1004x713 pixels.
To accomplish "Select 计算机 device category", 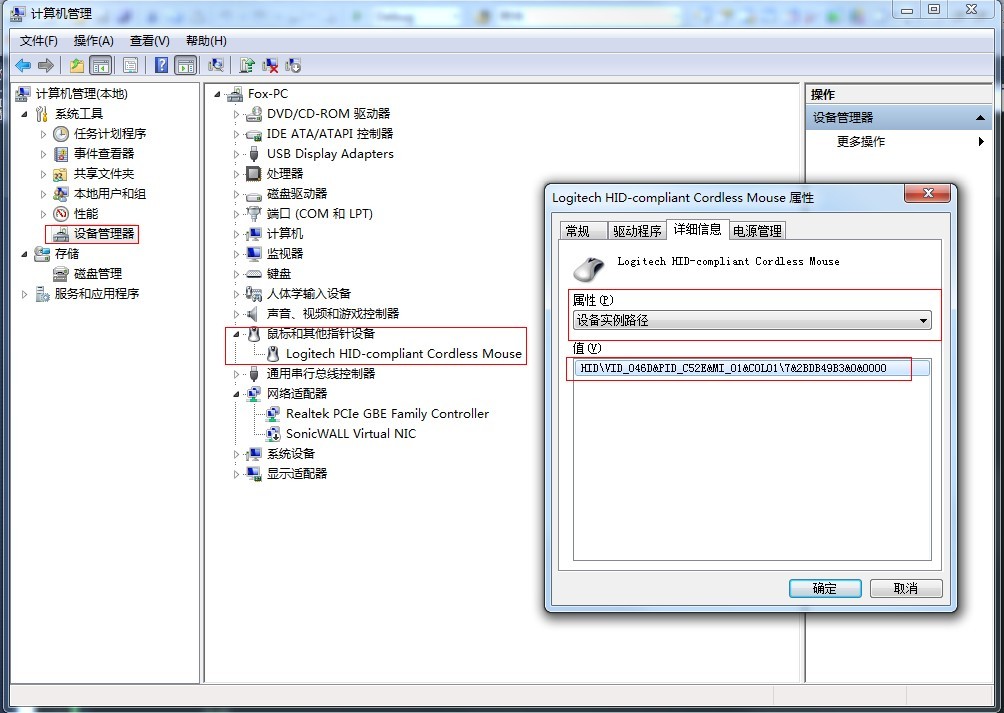I will 285,234.
